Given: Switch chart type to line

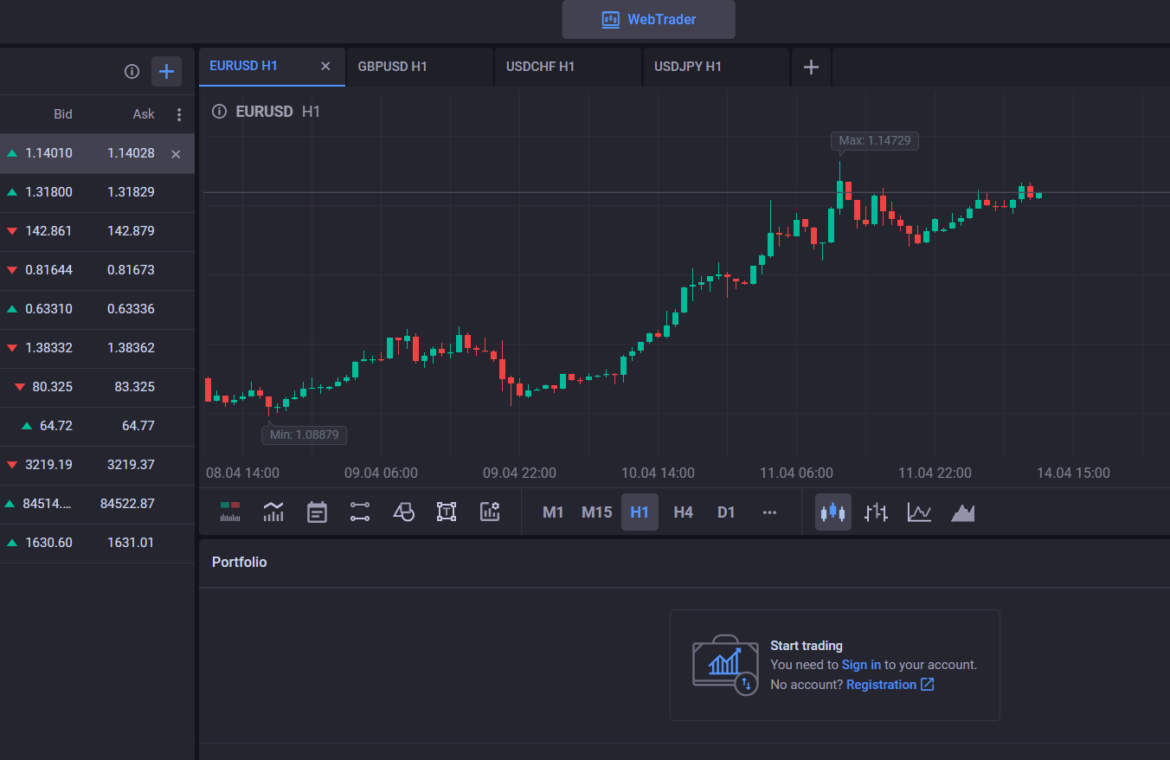Looking at the screenshot, I should coord(919,512).
